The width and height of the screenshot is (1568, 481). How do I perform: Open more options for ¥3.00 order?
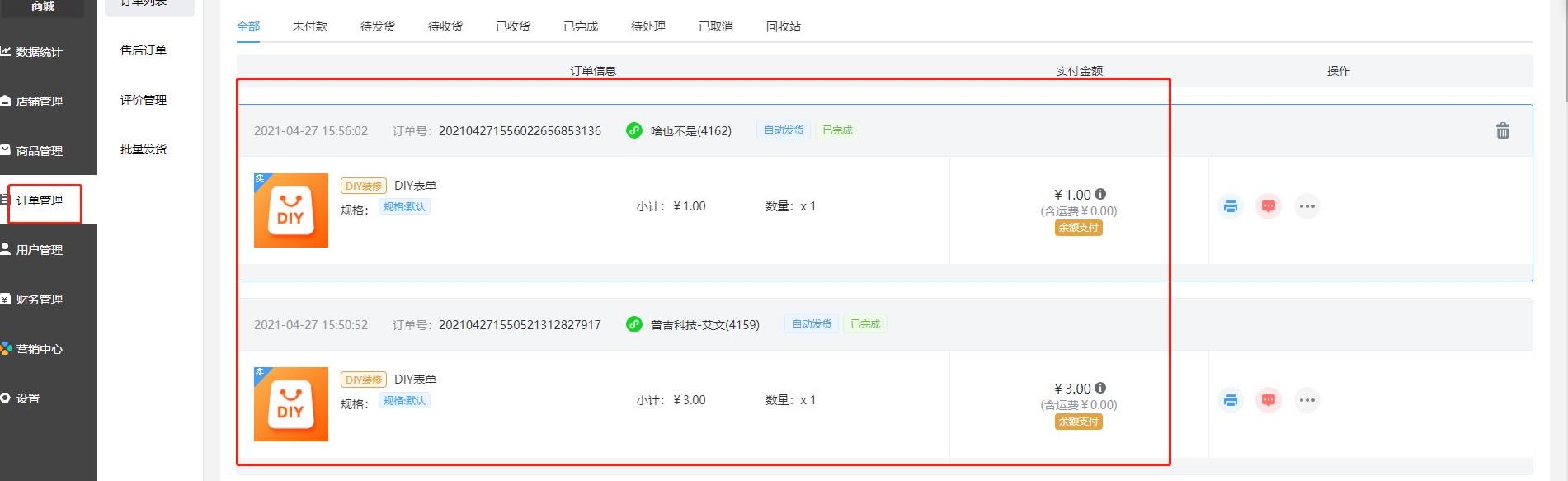[x=1307, y=400]
